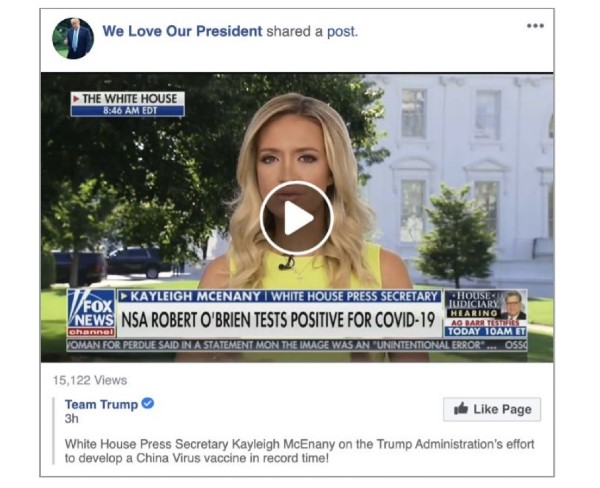Click the scrolling news ticker at video bottom

pos(297,345)
